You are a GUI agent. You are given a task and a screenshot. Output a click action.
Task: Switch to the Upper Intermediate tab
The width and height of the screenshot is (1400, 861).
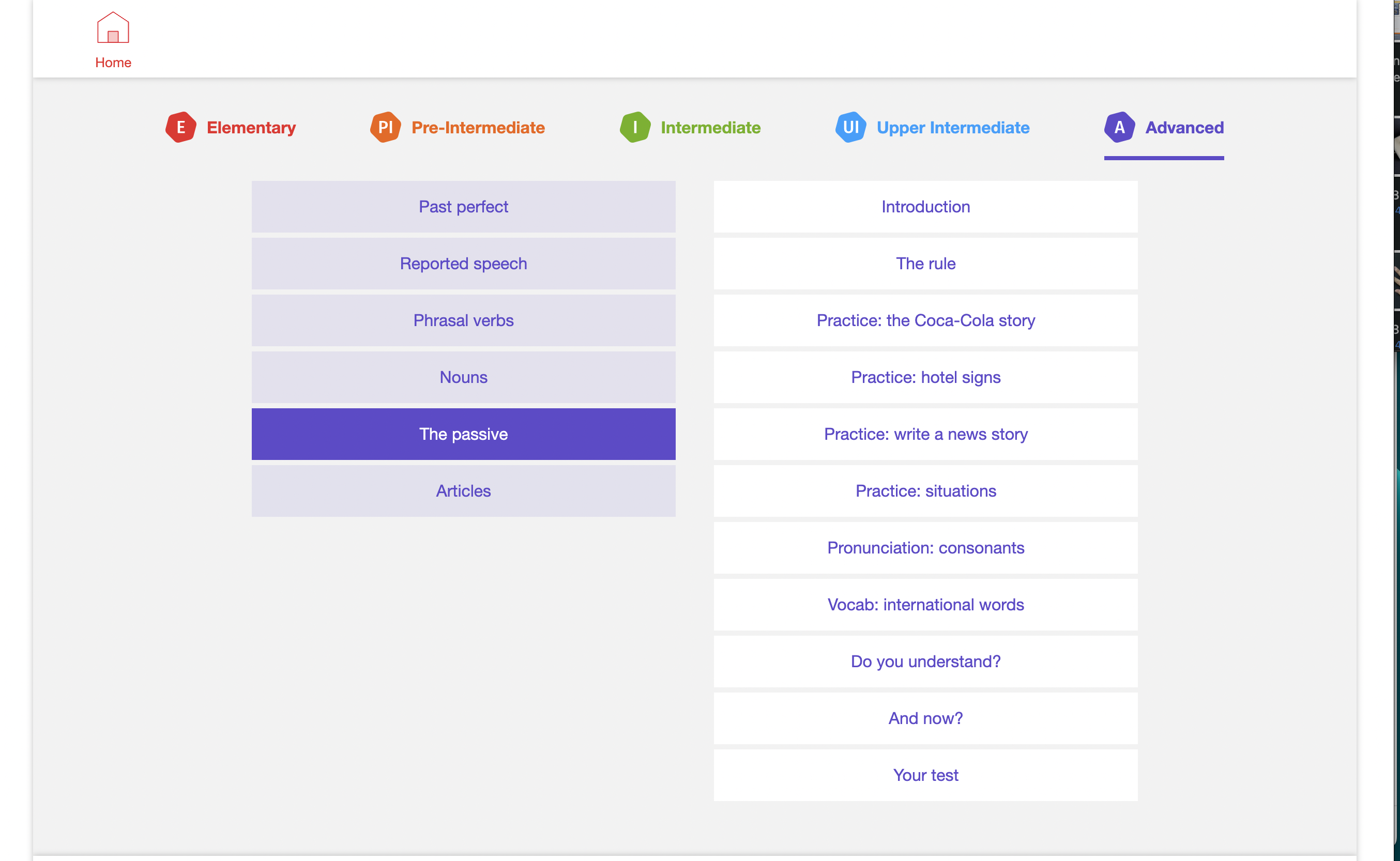(x=952, y=128)
